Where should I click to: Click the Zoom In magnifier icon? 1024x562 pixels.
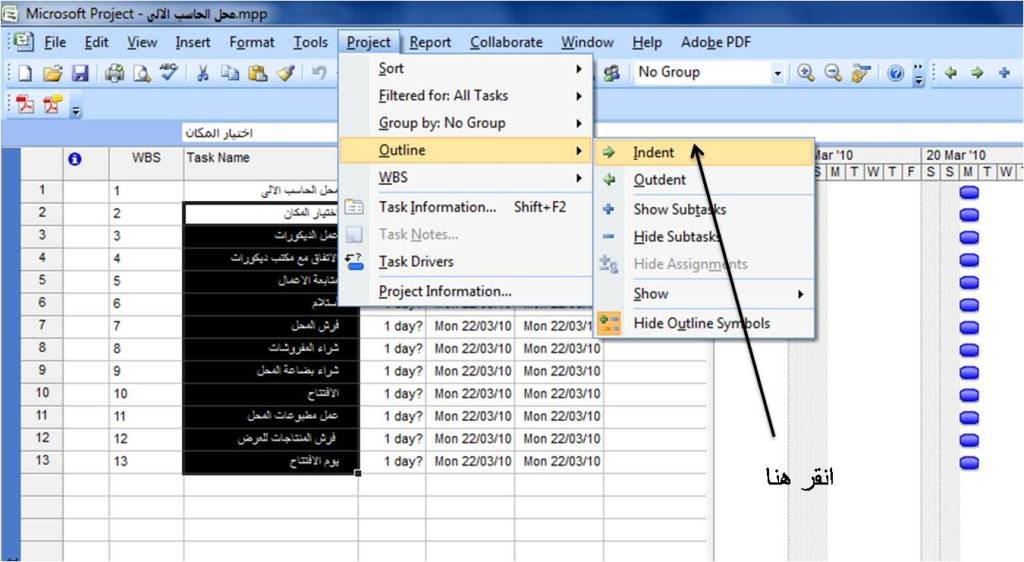pos(806,73)
